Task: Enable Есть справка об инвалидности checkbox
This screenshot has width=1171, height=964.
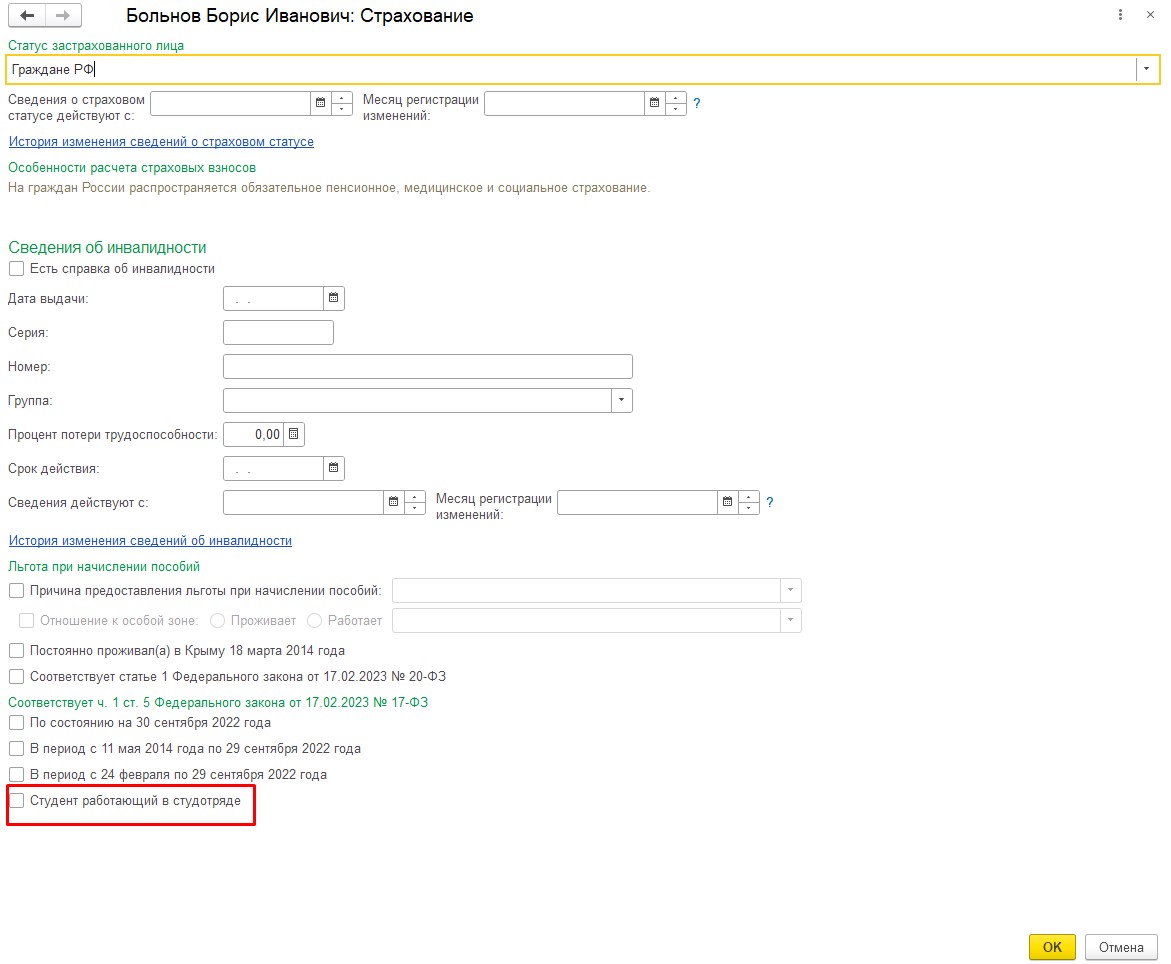Action: [x=16, y=269]
